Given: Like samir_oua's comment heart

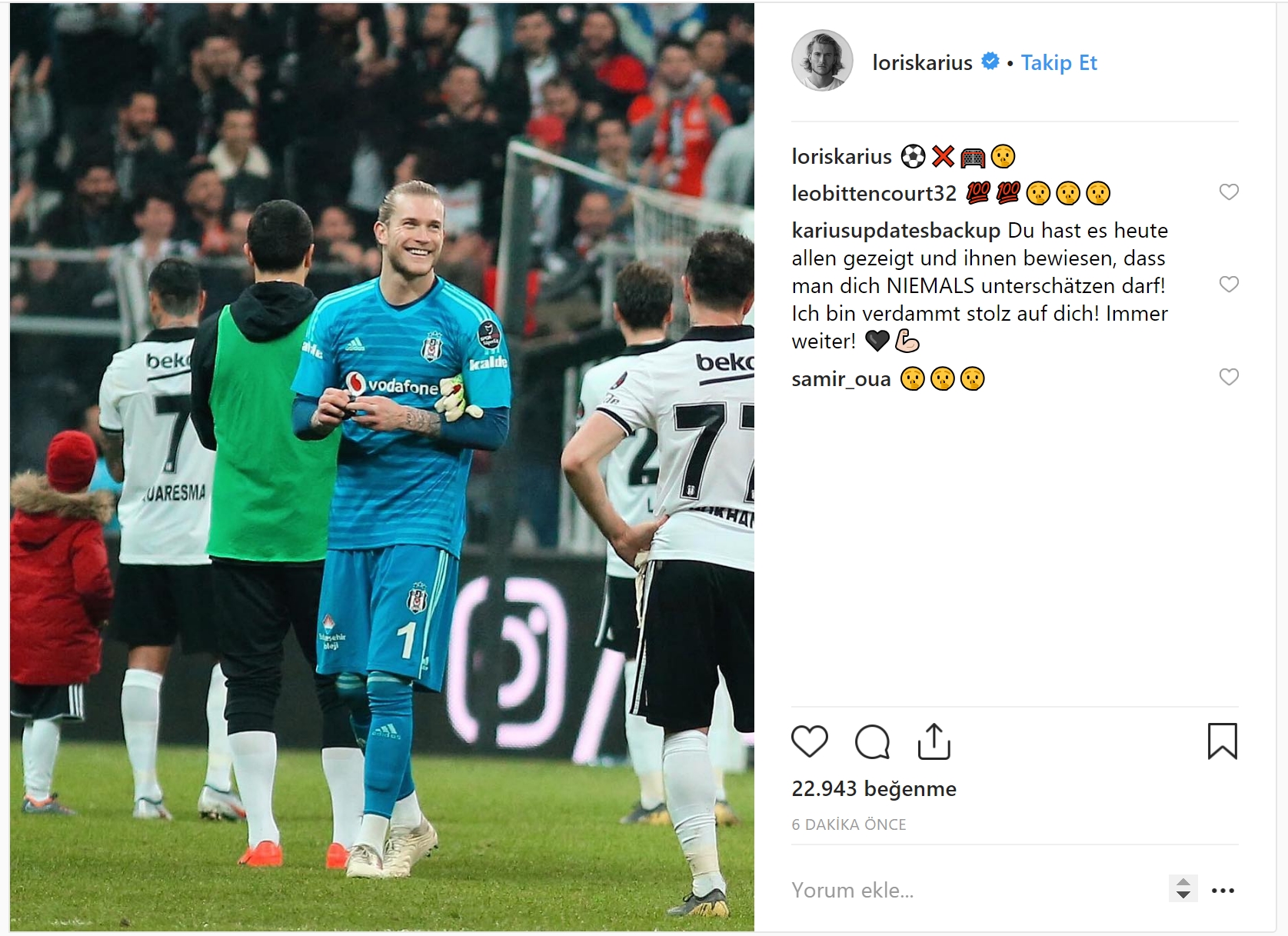Looking at the screenshot, I should 1229,377.
